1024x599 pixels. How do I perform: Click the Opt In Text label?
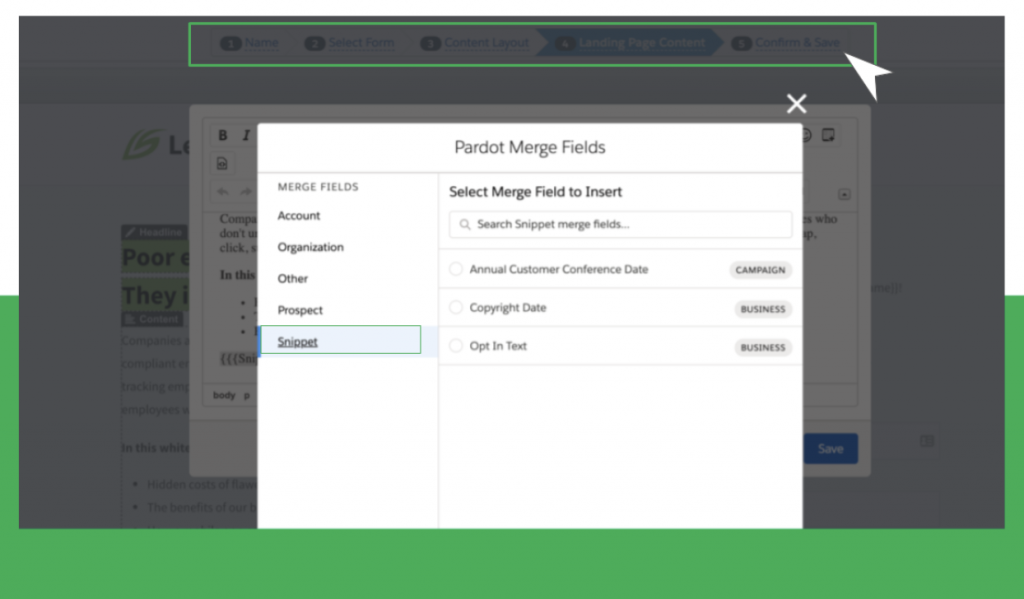498,346
